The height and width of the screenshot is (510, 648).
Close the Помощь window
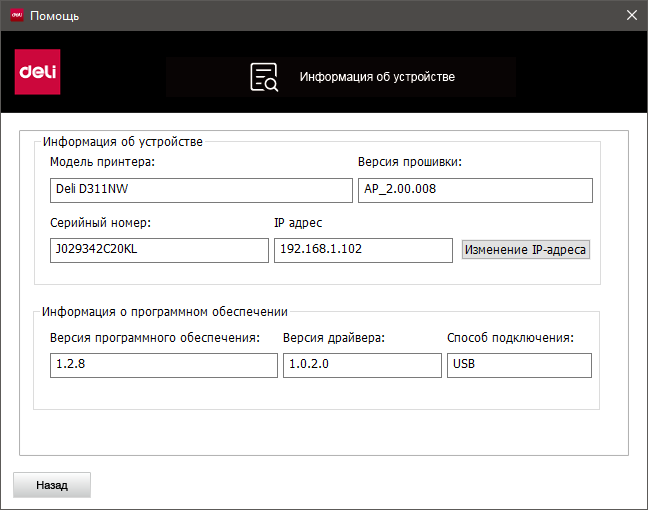point(631,15)
